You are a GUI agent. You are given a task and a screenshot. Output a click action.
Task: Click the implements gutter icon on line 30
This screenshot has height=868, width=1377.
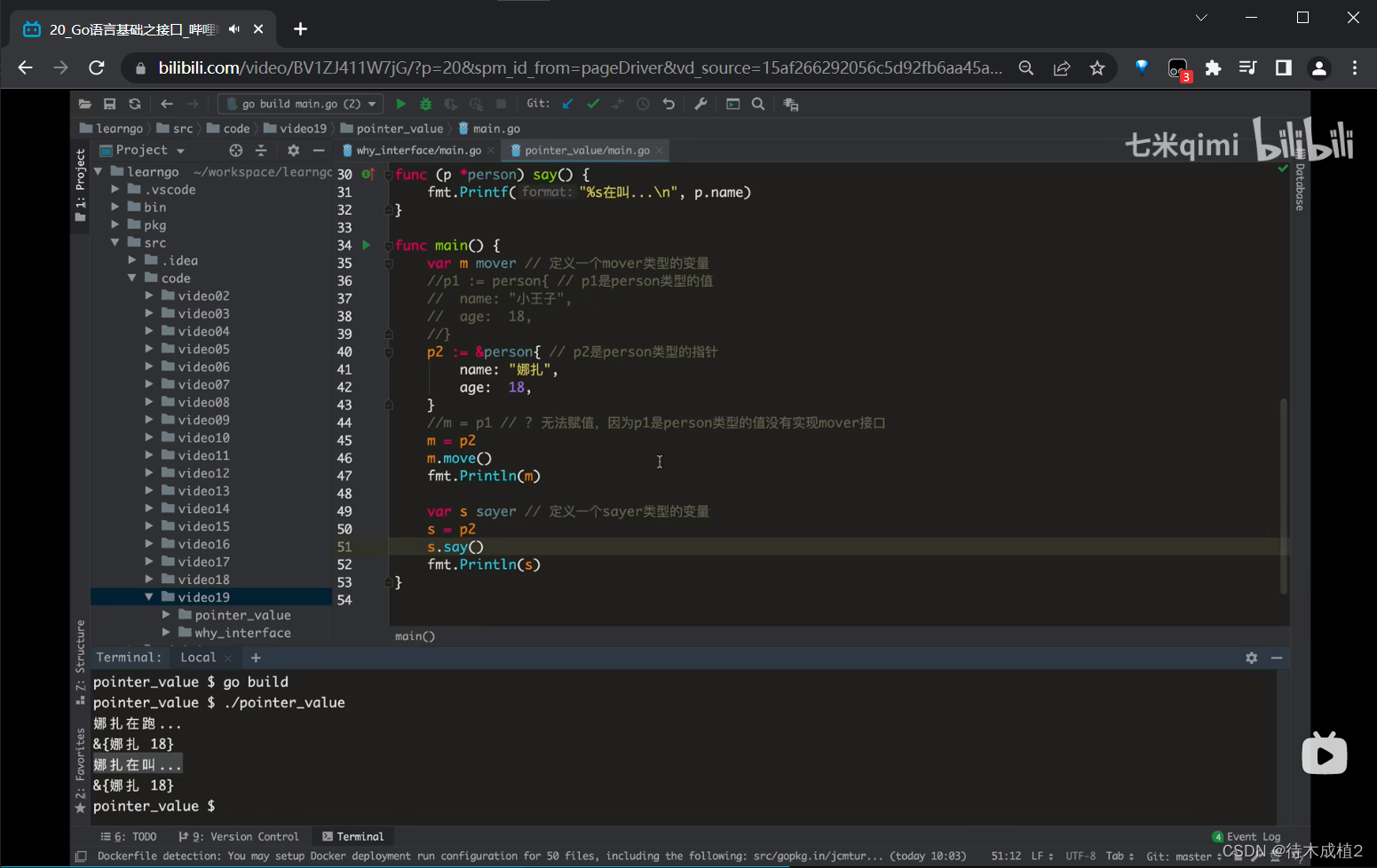(368, 174)
